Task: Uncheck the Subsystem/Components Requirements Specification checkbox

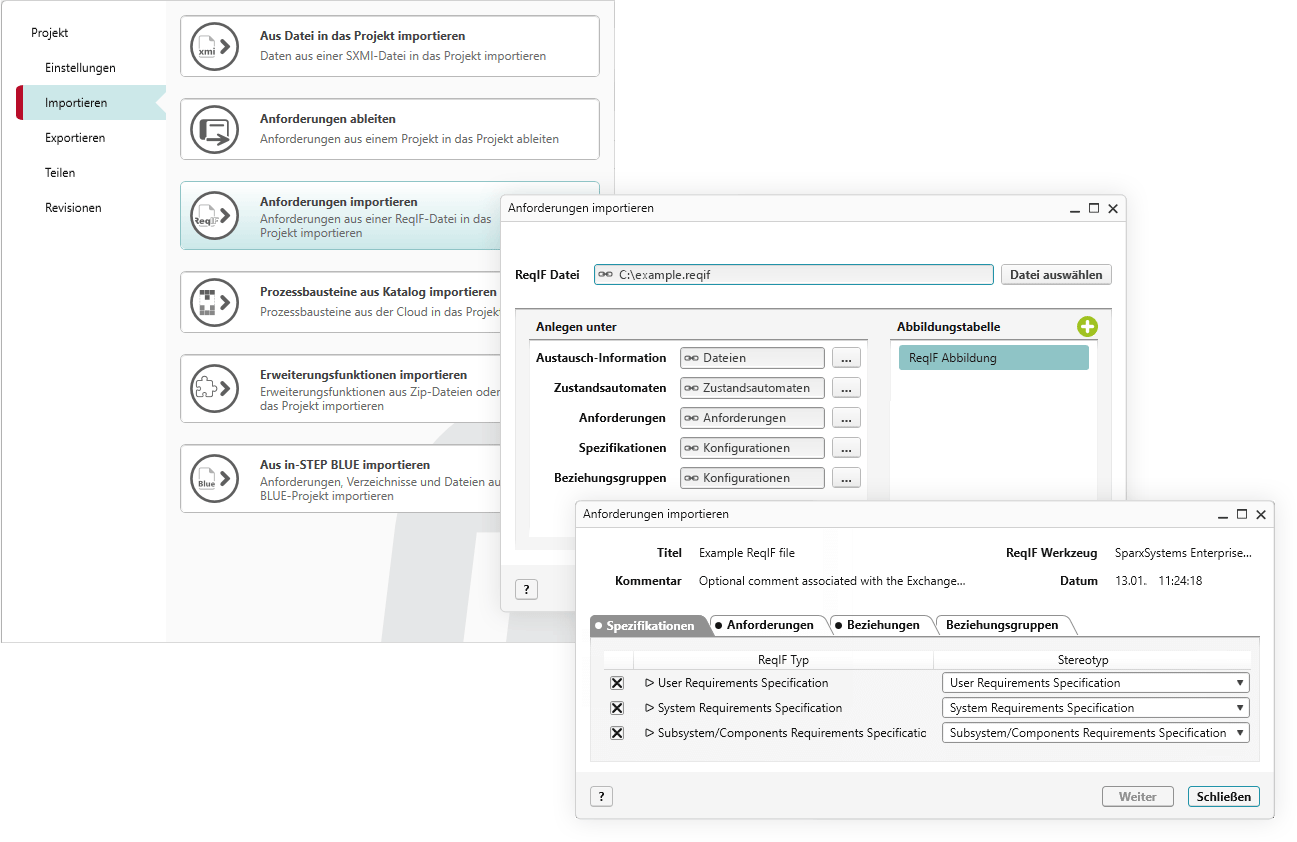Action: click(x=617, y=733)
